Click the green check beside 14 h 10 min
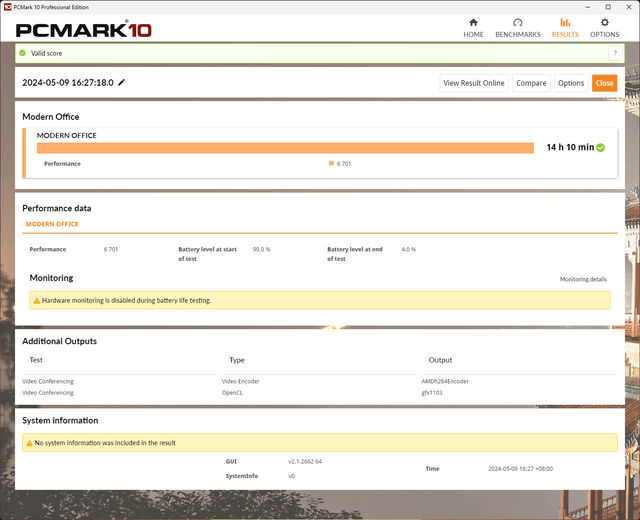The image size is (640, 520). point(600,147)
